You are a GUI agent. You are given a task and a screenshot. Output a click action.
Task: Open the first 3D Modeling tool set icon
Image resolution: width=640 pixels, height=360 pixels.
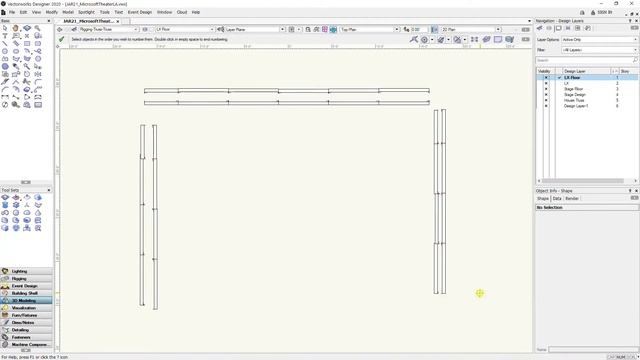pyautogui.click(x=5, y=198)
